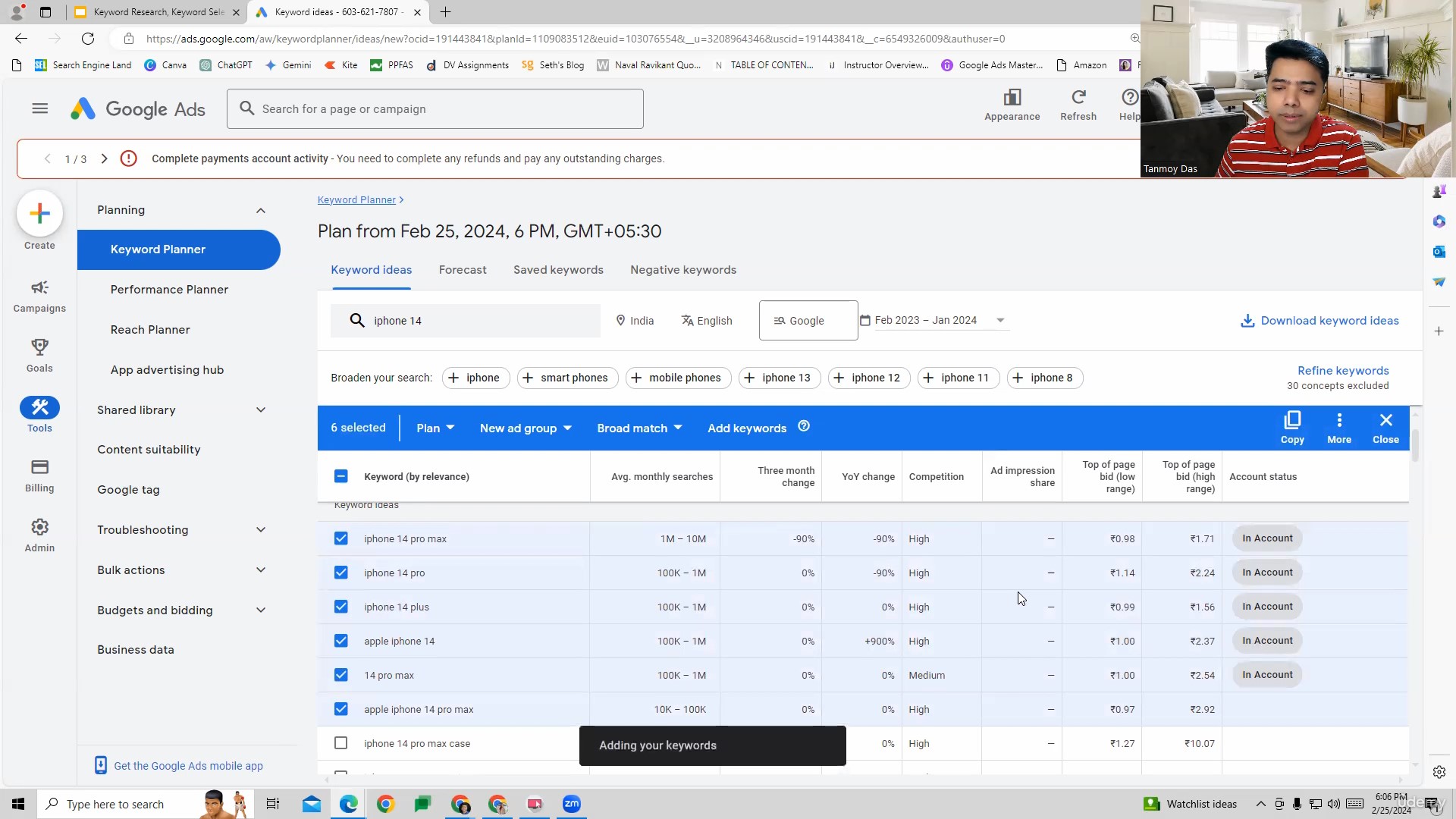Open the Plan dropdown

coord(435,428)
